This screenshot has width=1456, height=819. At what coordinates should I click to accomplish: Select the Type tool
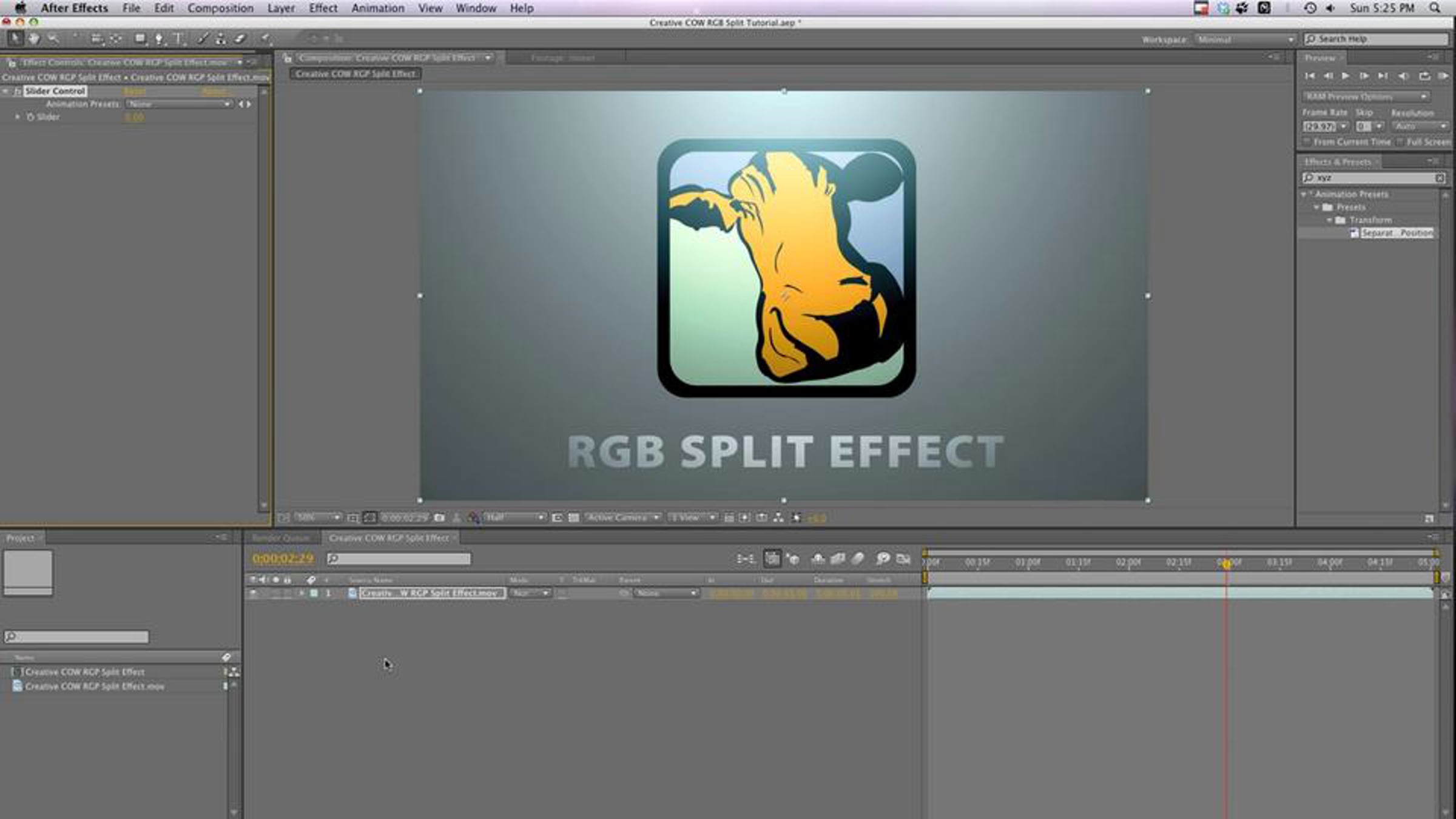[x=179, y=39]
